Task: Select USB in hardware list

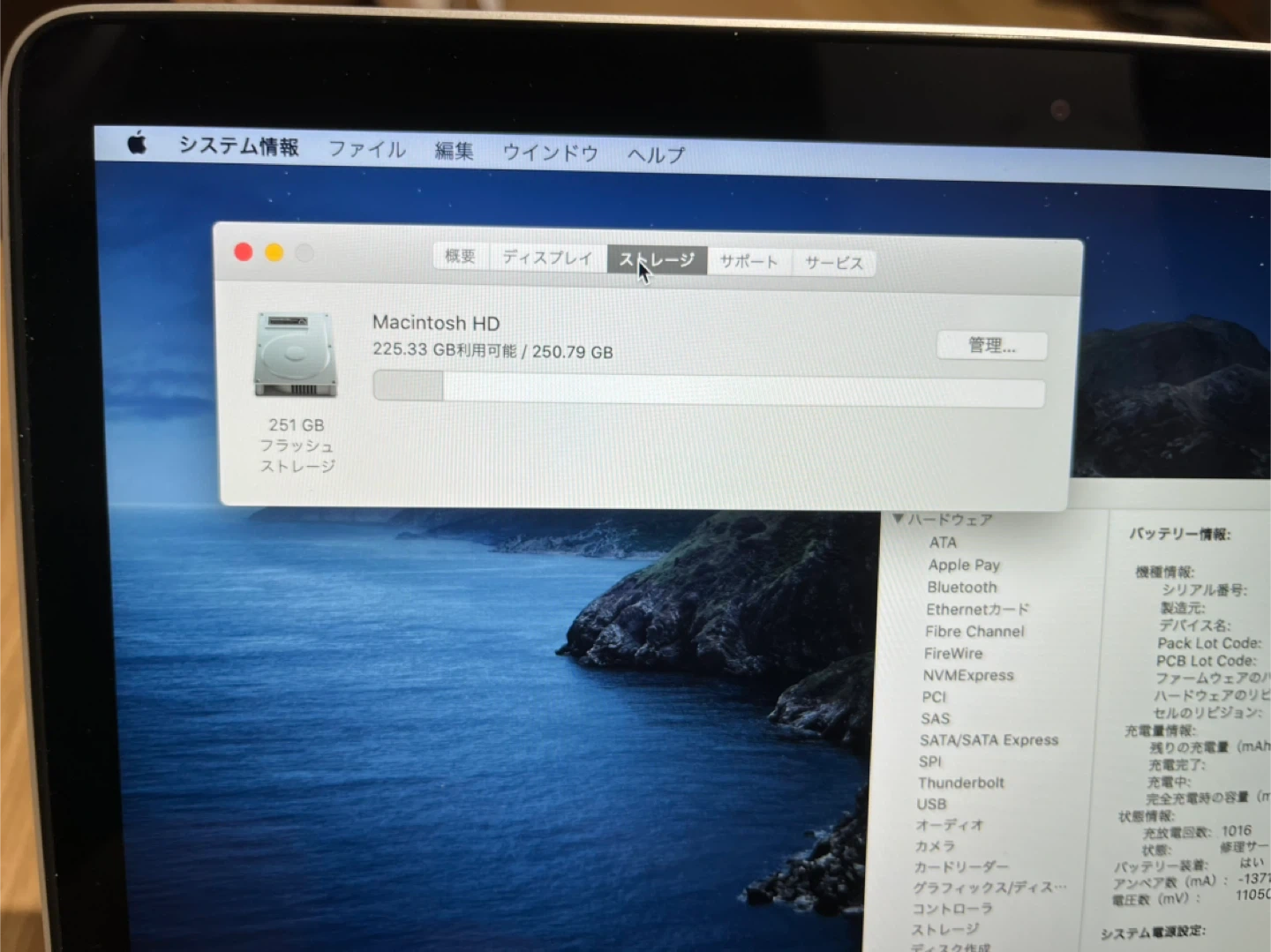Action: point(932,804)
